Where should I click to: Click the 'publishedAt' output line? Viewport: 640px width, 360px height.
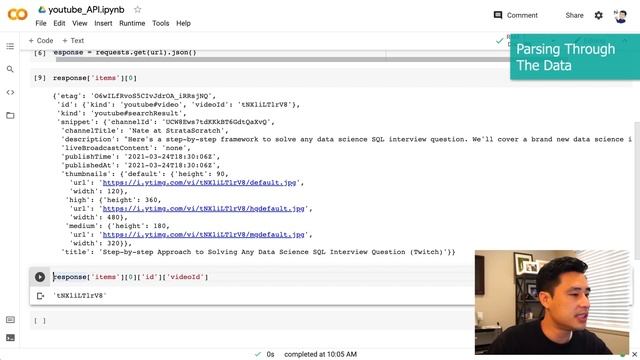[x=141, y=165]
